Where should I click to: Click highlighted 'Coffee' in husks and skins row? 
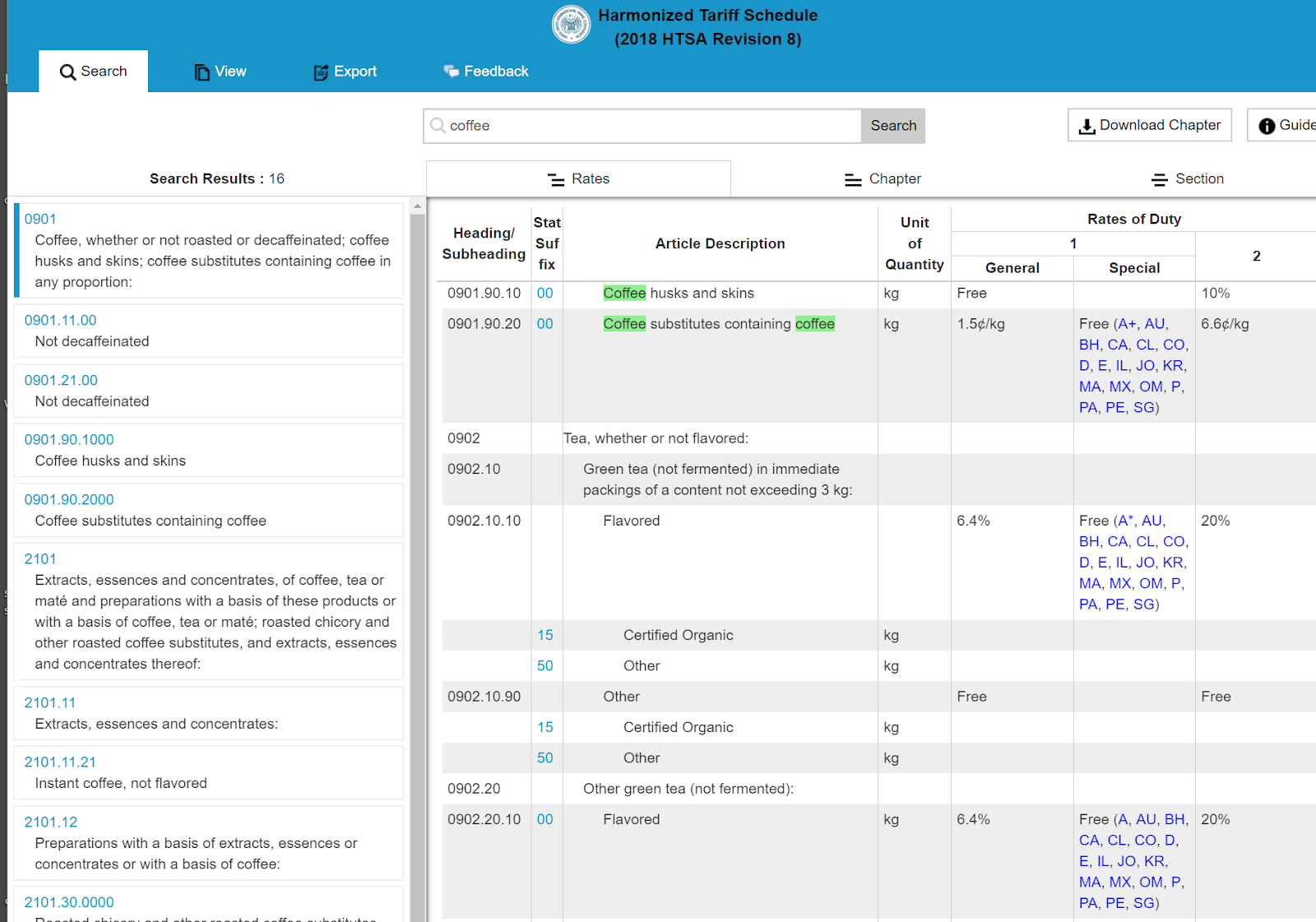tap(624, 293)
